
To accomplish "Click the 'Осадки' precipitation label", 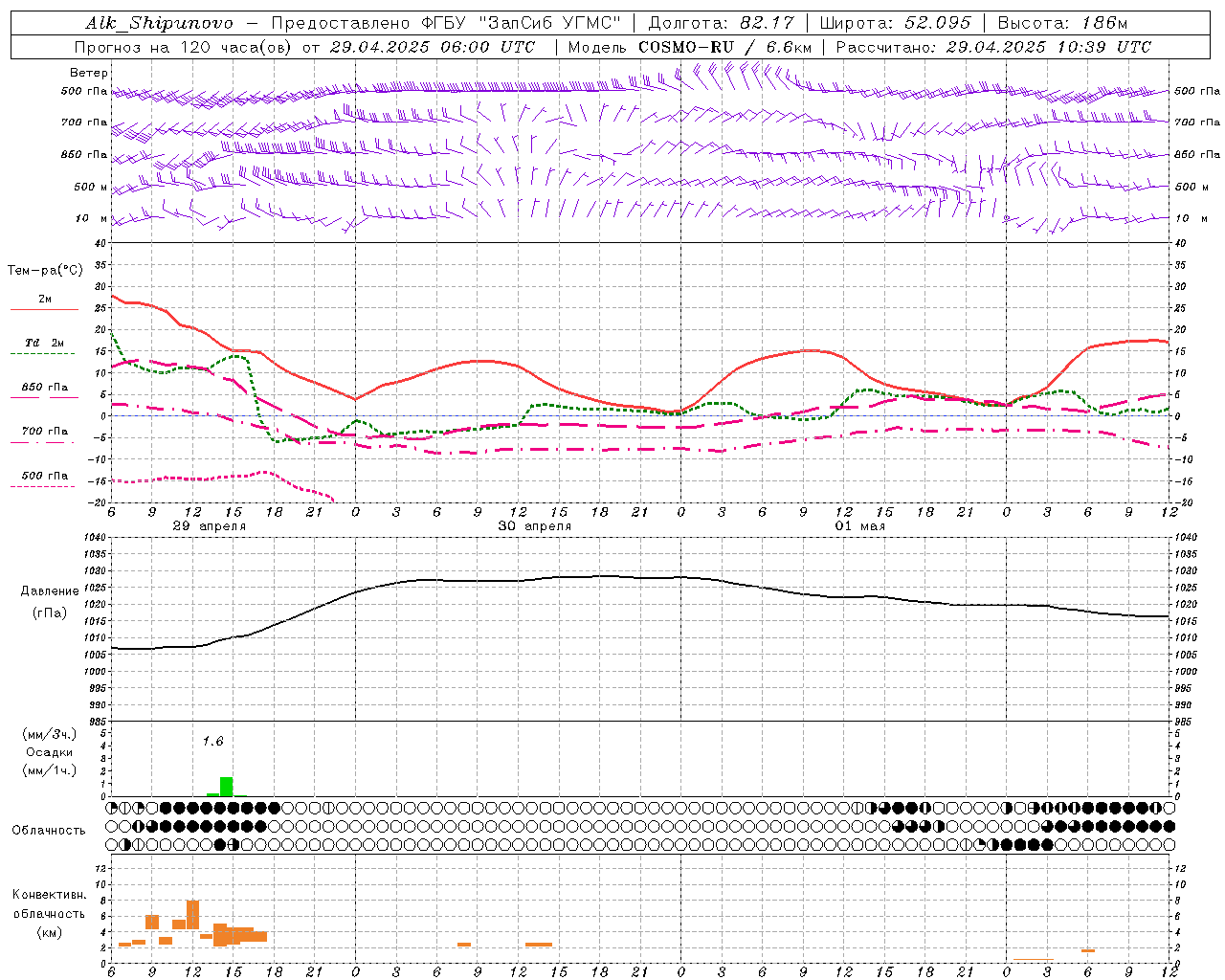I will (50, 752).
